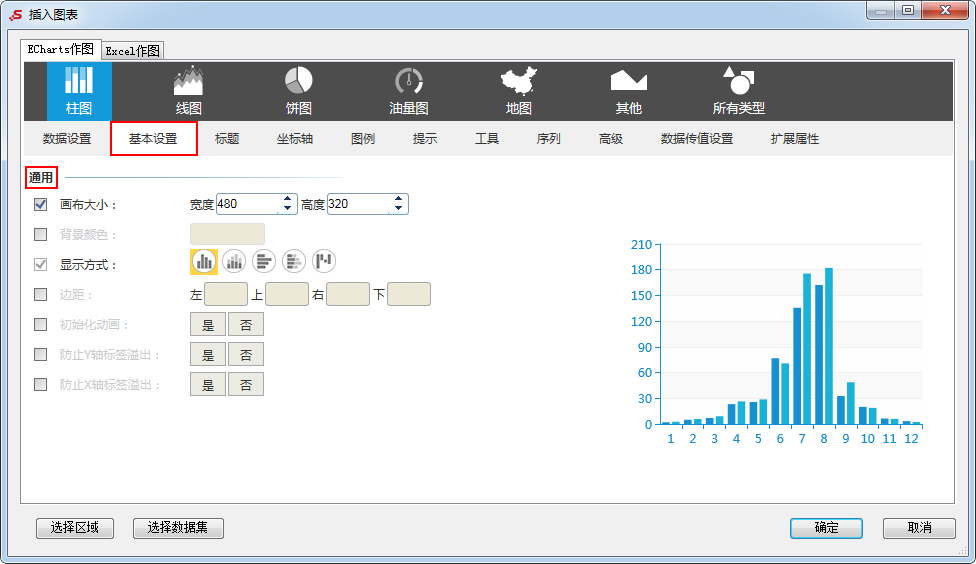Select waterfall bar display mode
976x564 pixels.
[x=324, y=261]
